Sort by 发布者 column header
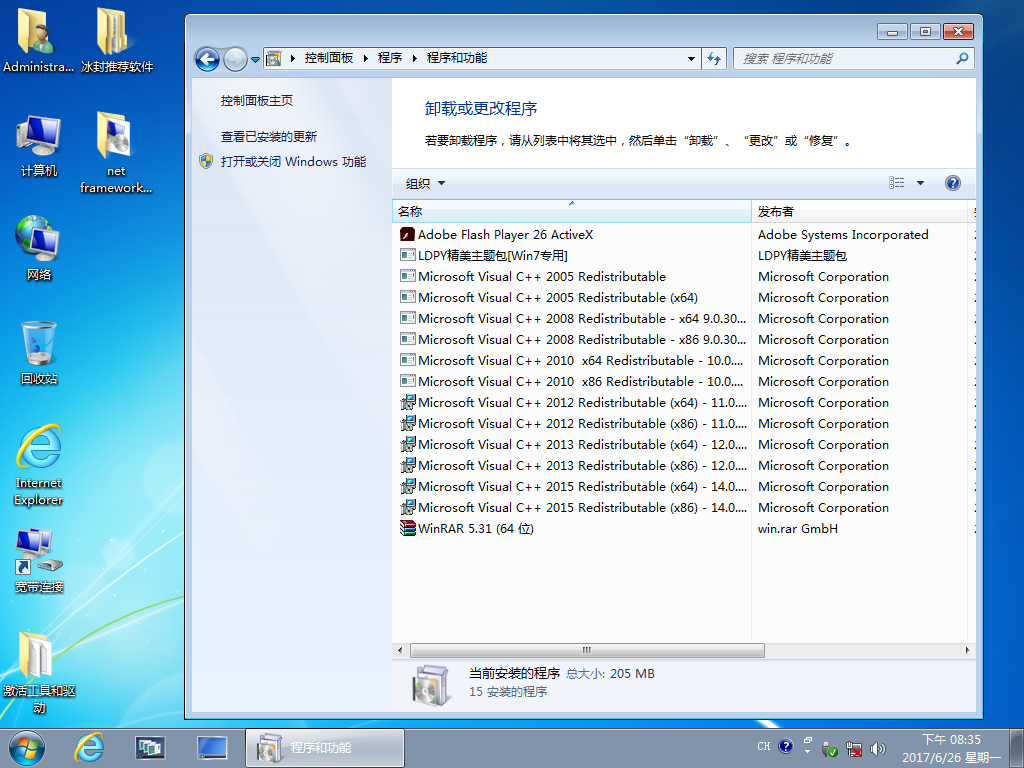Viewport: 1024px width, 768px height. click(x=859, y=212)
